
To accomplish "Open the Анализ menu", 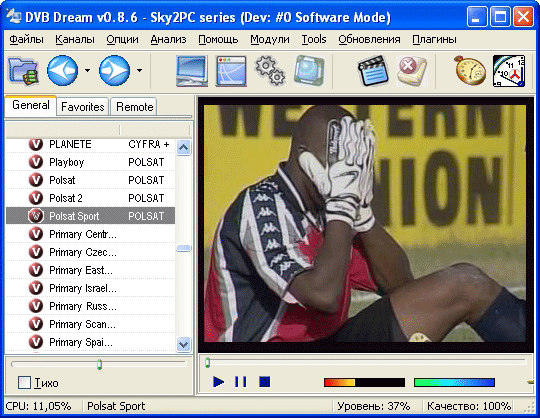I will (x=168, y=40).
